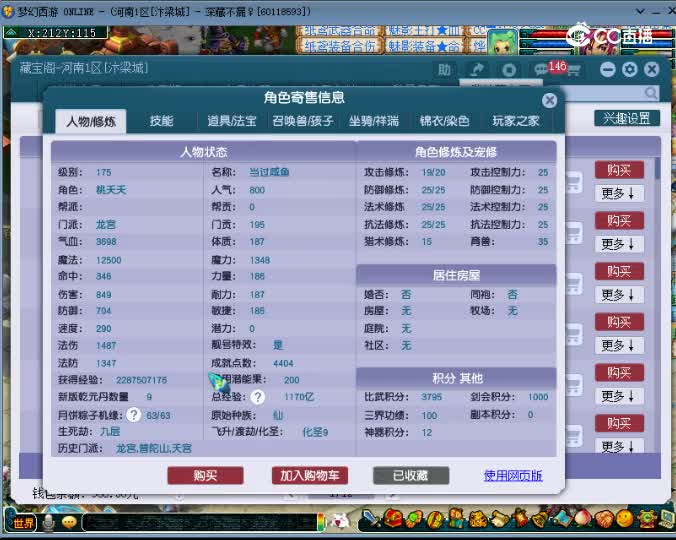The height and width of the screenshot is (540, 676).
Task: Click the pink peach icon
Action: click(583, 519)
